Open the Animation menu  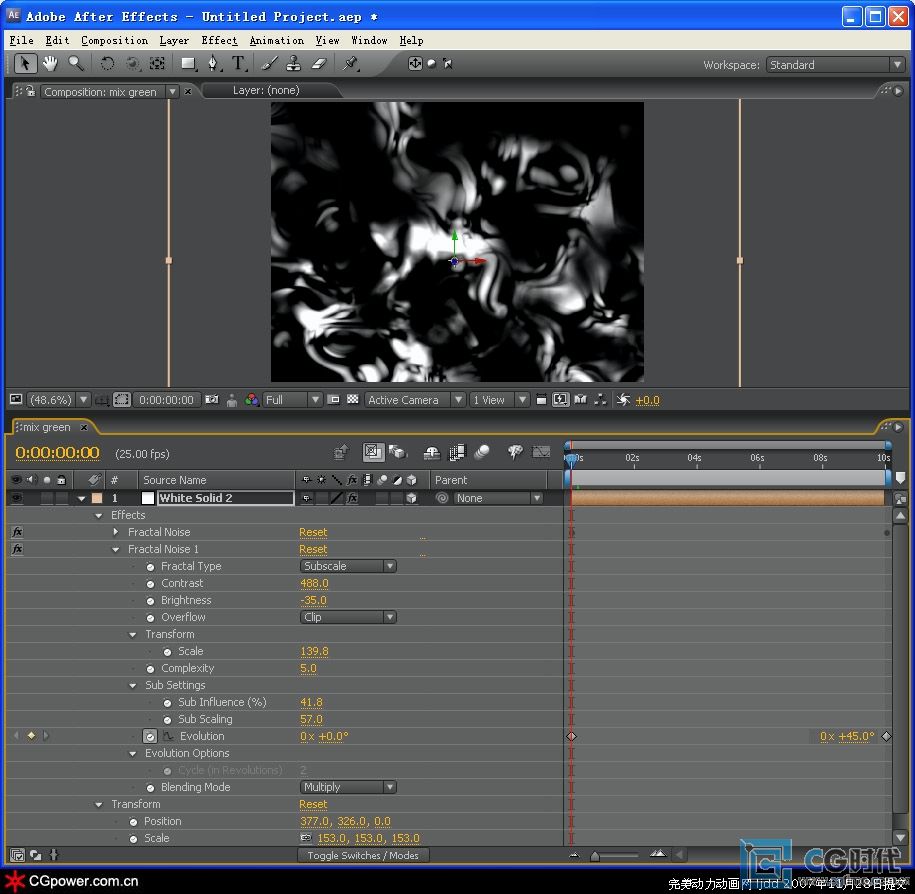coord(277,40)
